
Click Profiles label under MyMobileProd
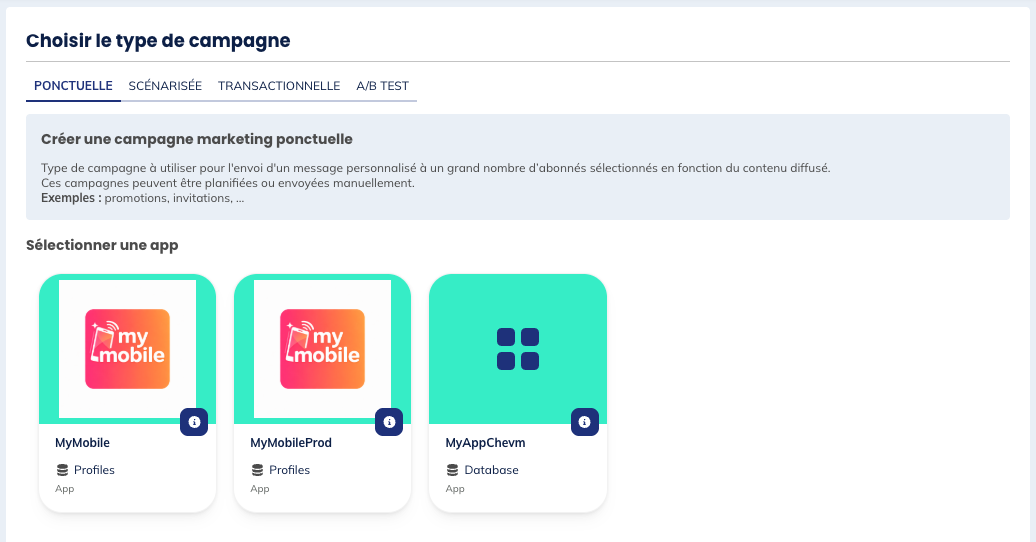(x=289, y=470)
